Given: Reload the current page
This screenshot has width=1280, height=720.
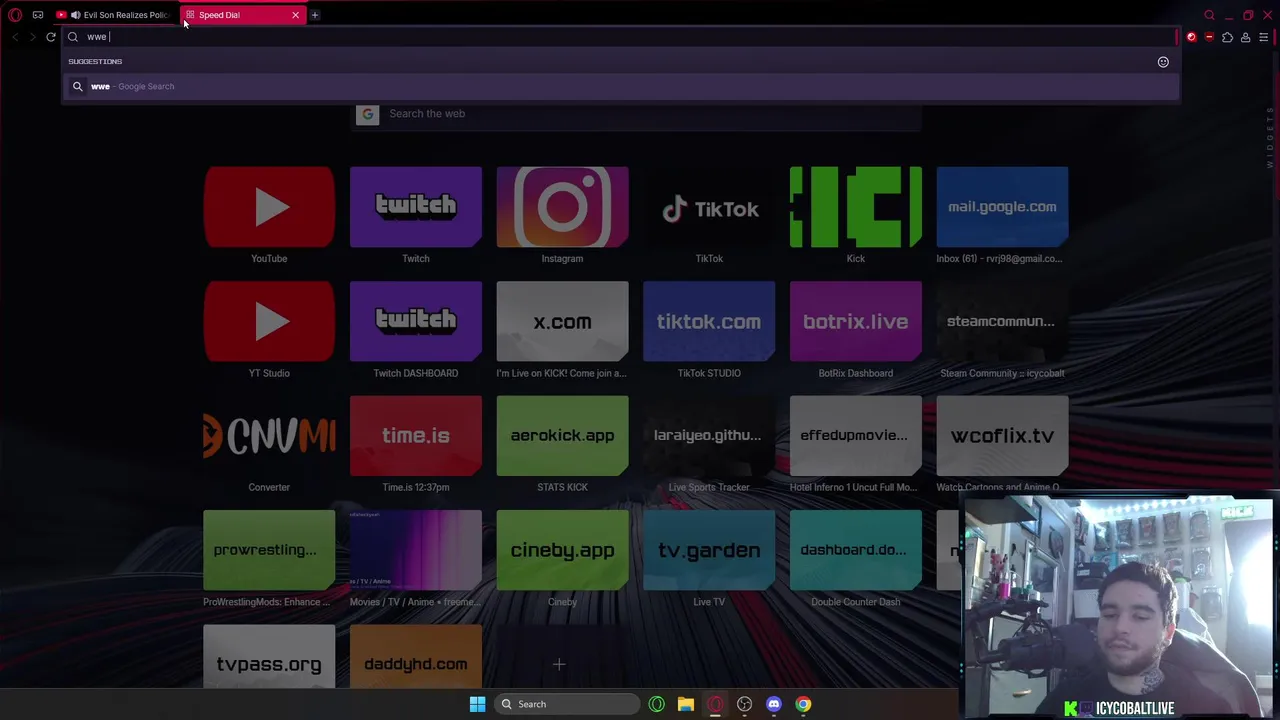Looking at the screenshot, I should pos(51,37).
